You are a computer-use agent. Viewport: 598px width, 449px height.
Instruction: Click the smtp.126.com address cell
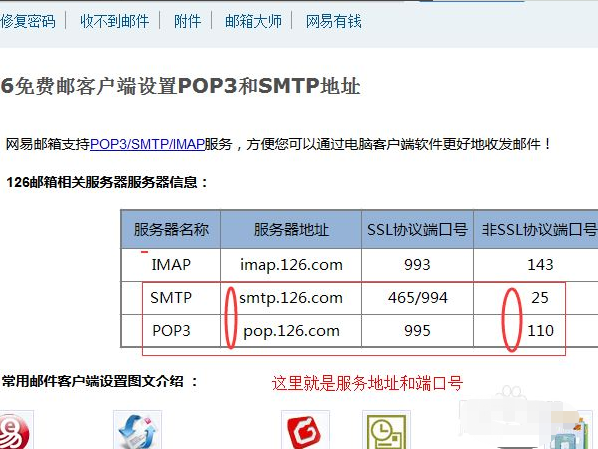[291, 298]
